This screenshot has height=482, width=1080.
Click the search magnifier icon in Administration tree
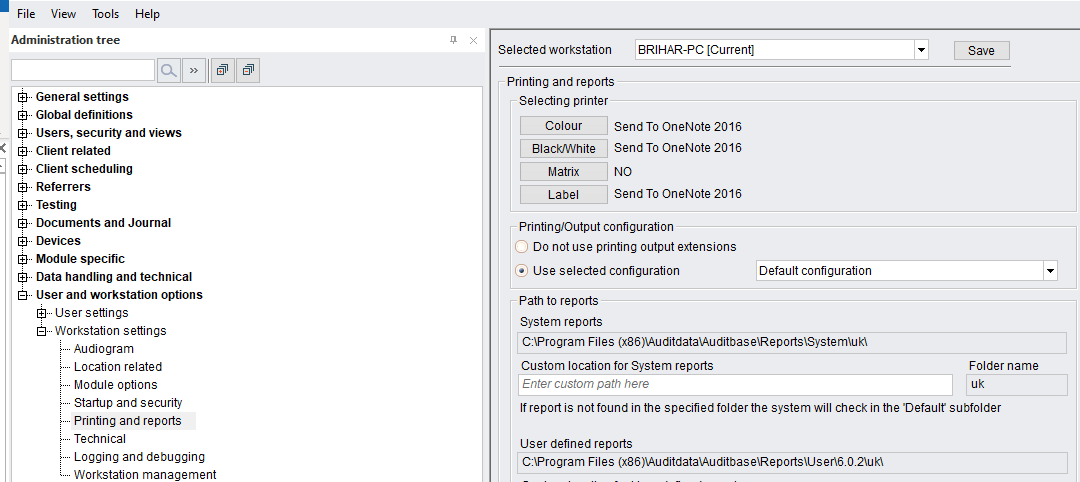[x=169, y=70]
